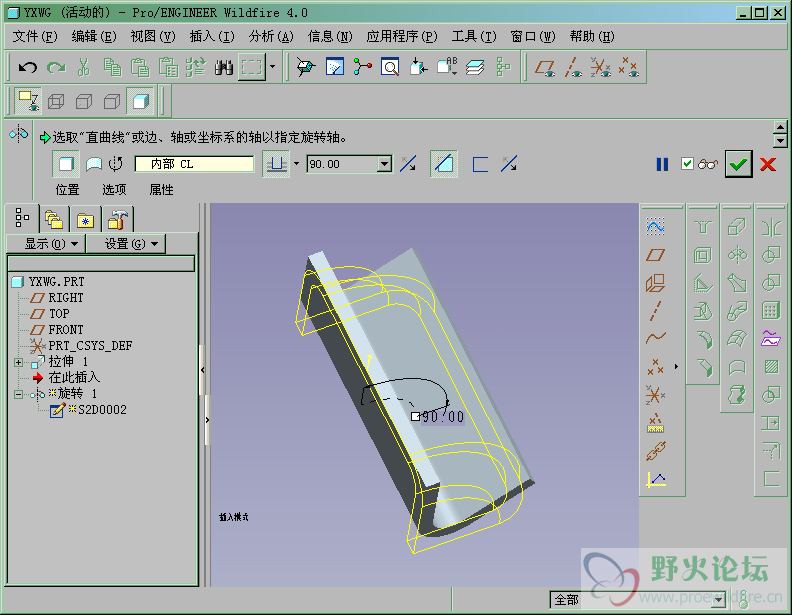Pause the revolve tool
This screenshot has width=792, height=615.
click(662, 165)
